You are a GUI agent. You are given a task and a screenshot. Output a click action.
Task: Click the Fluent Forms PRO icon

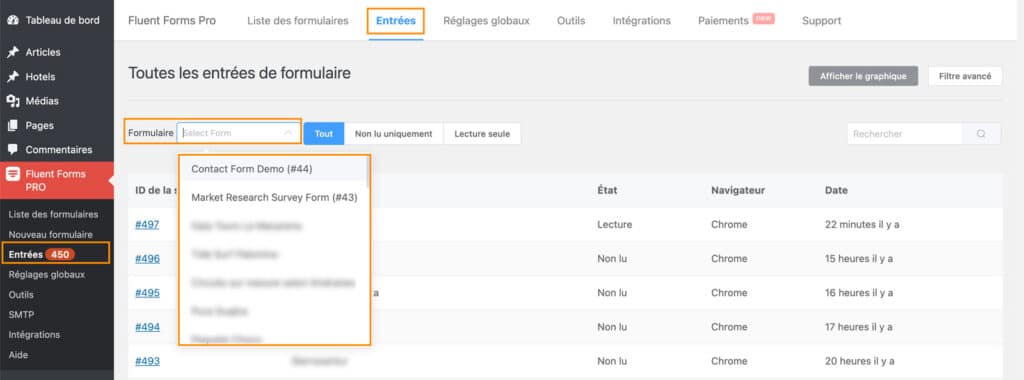click(12, 174)
